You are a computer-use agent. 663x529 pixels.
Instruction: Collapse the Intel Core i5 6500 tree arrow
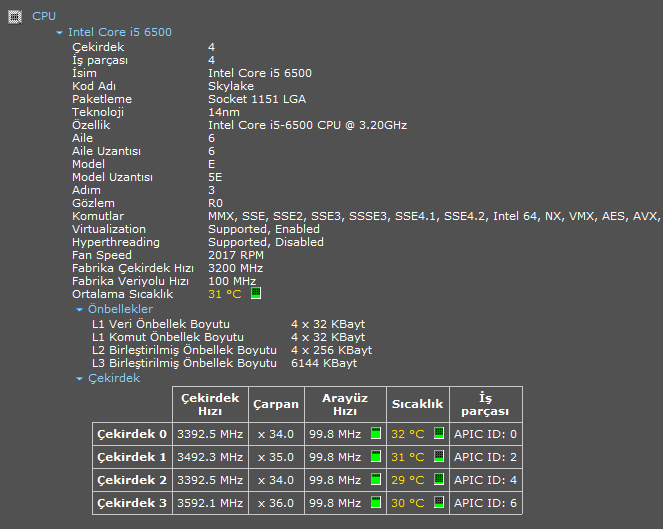coord(60,33)
